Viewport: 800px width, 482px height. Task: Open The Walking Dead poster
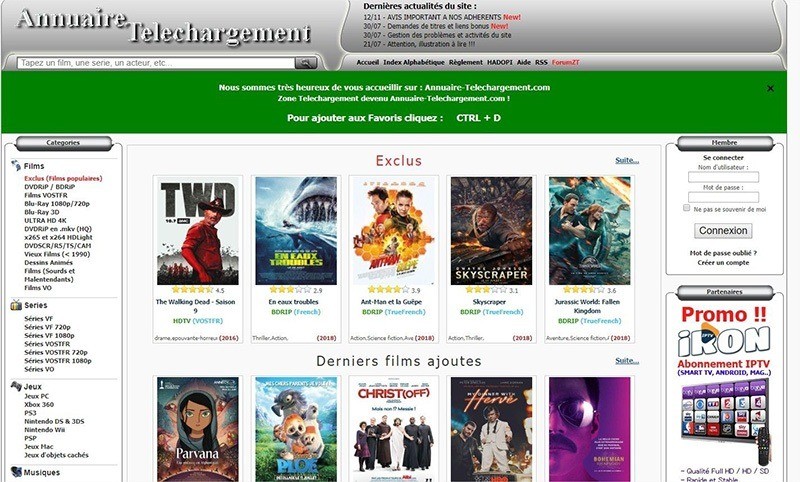pos(197,231)
